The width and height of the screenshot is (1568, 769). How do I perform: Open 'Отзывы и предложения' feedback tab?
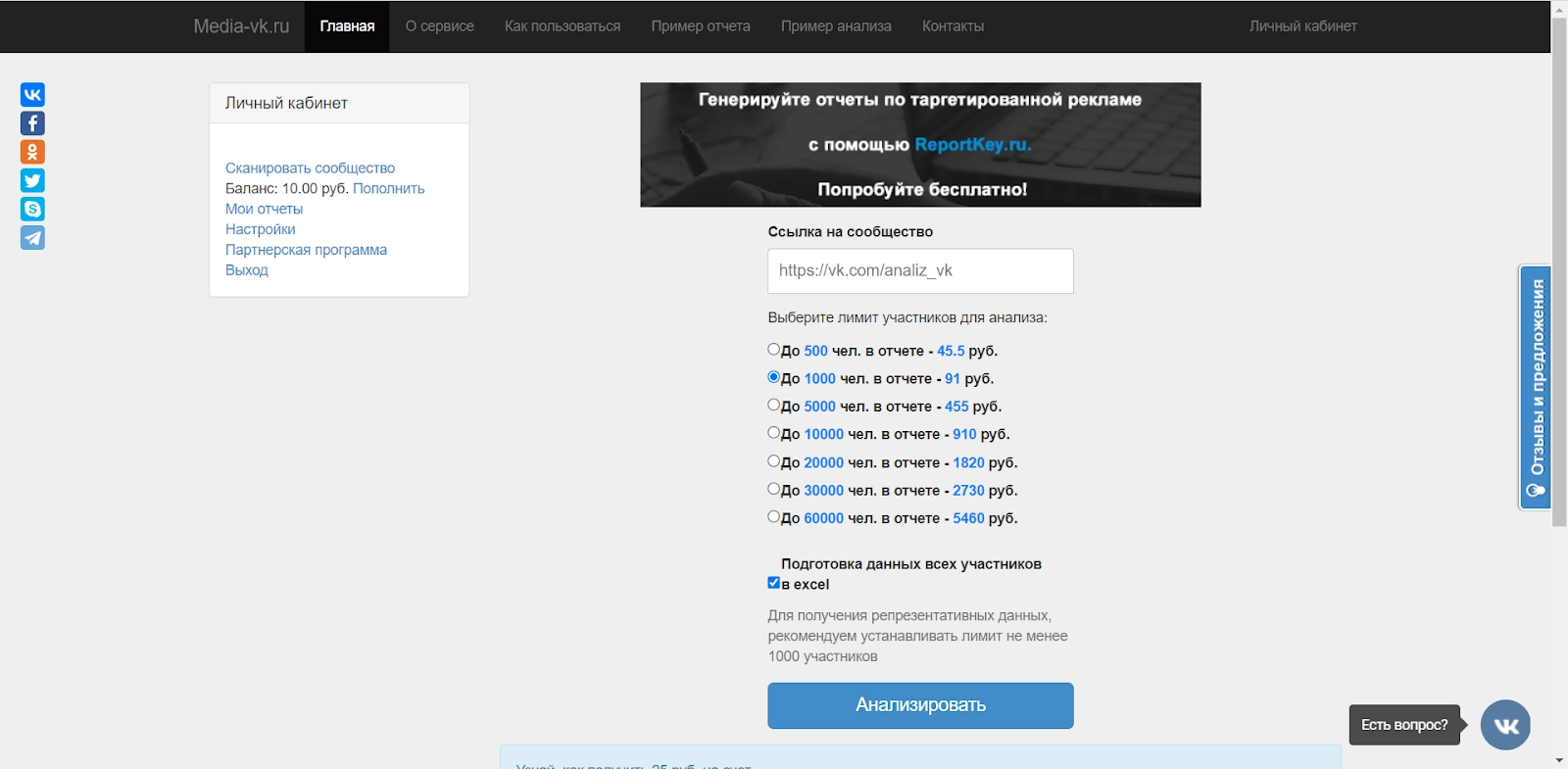pyautogui.click(x=1536, y=387)
